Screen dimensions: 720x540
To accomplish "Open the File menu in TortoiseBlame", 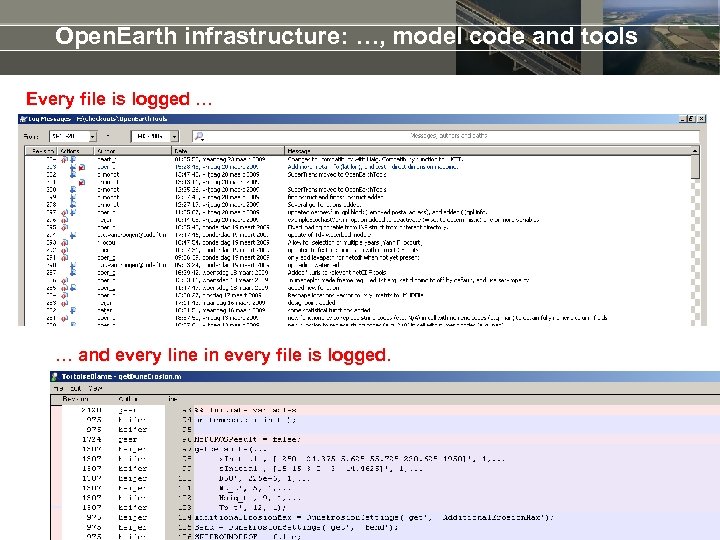I will coord(59,388).
